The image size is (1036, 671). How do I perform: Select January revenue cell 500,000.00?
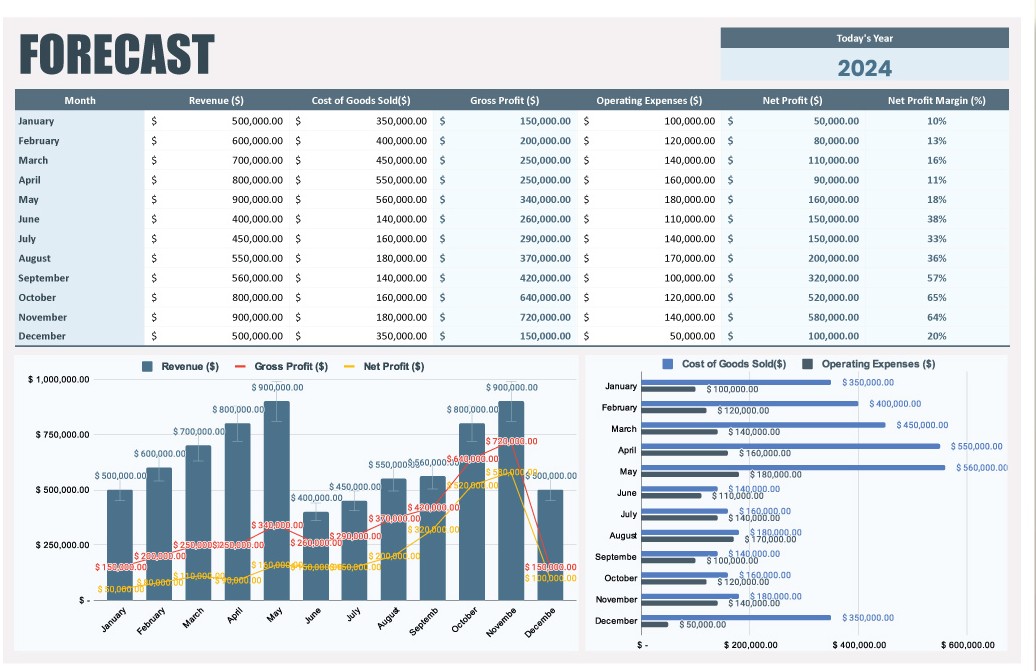point(217,121)
